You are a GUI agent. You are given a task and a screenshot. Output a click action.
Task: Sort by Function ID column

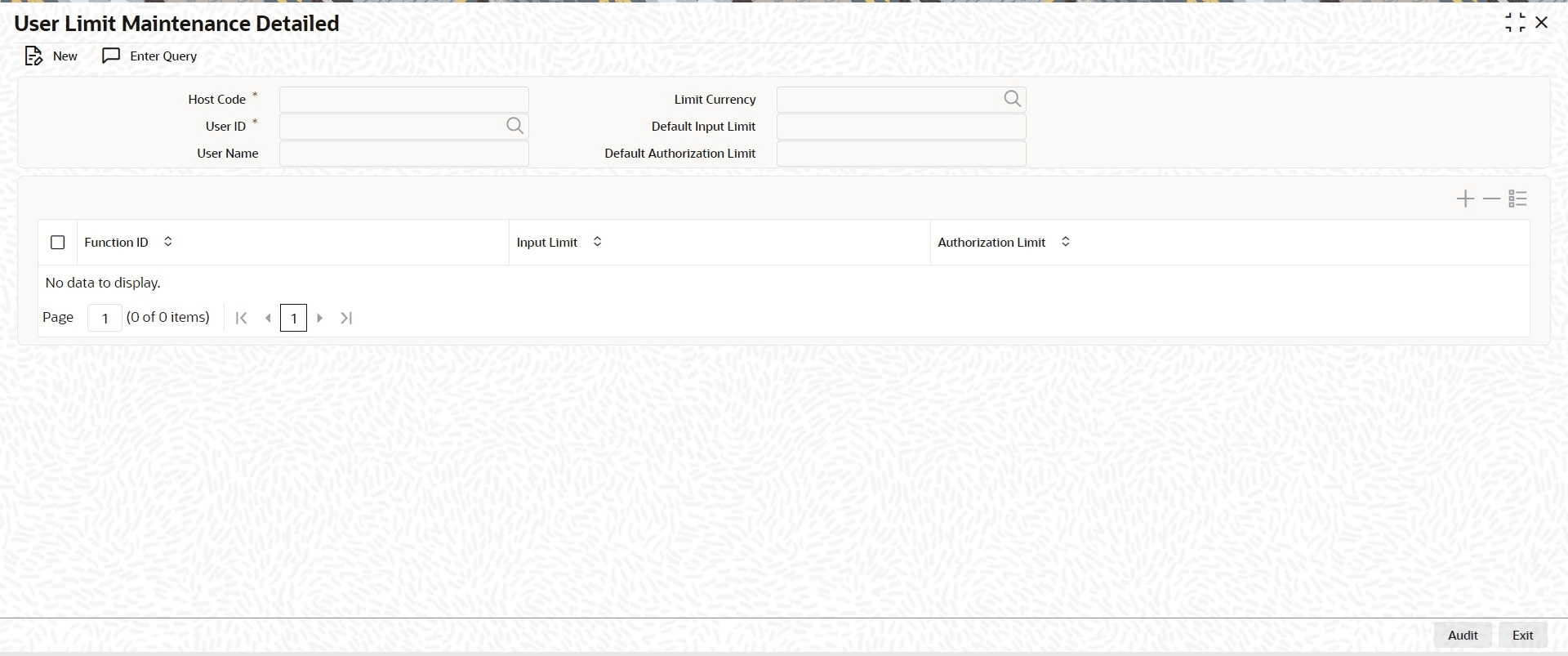168,242
